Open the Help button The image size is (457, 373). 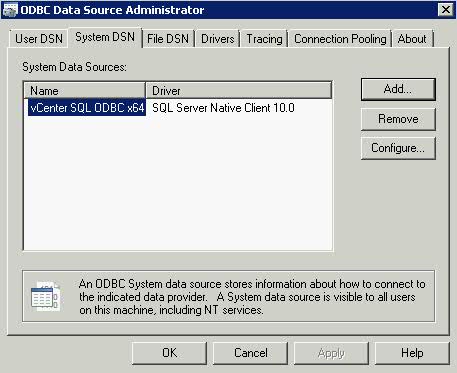tap(412, 353)
